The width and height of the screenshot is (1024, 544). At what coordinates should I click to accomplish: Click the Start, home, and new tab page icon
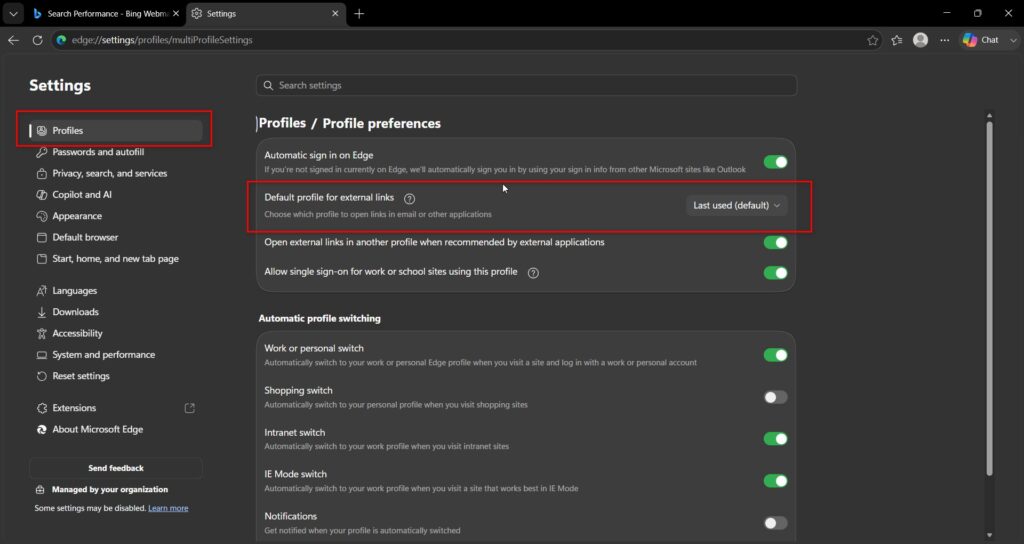42,259
